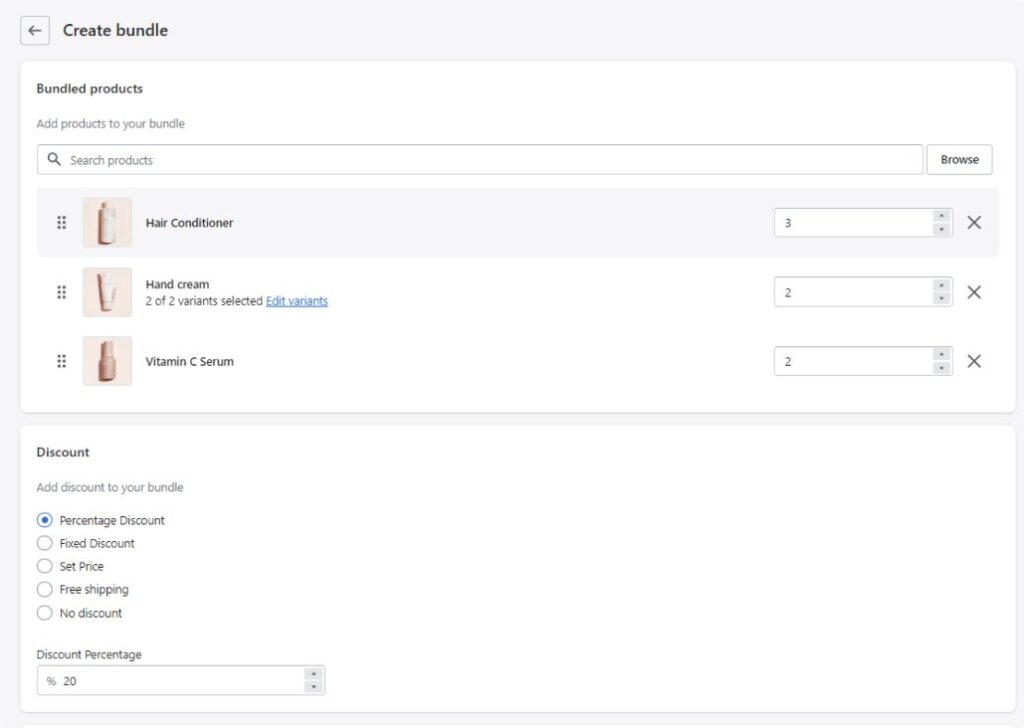Increase Vitamin C Serum quantity by one

[x=941, y=354]
